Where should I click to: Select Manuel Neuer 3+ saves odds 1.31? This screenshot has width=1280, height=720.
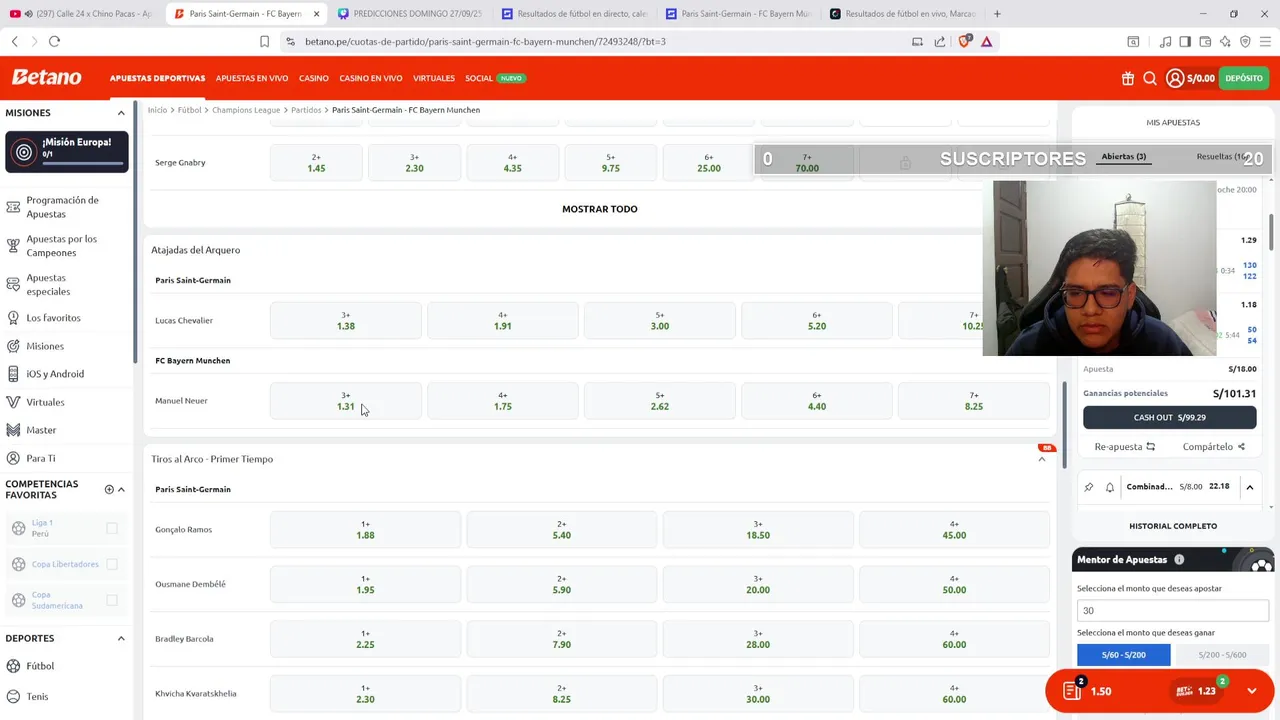346,401
